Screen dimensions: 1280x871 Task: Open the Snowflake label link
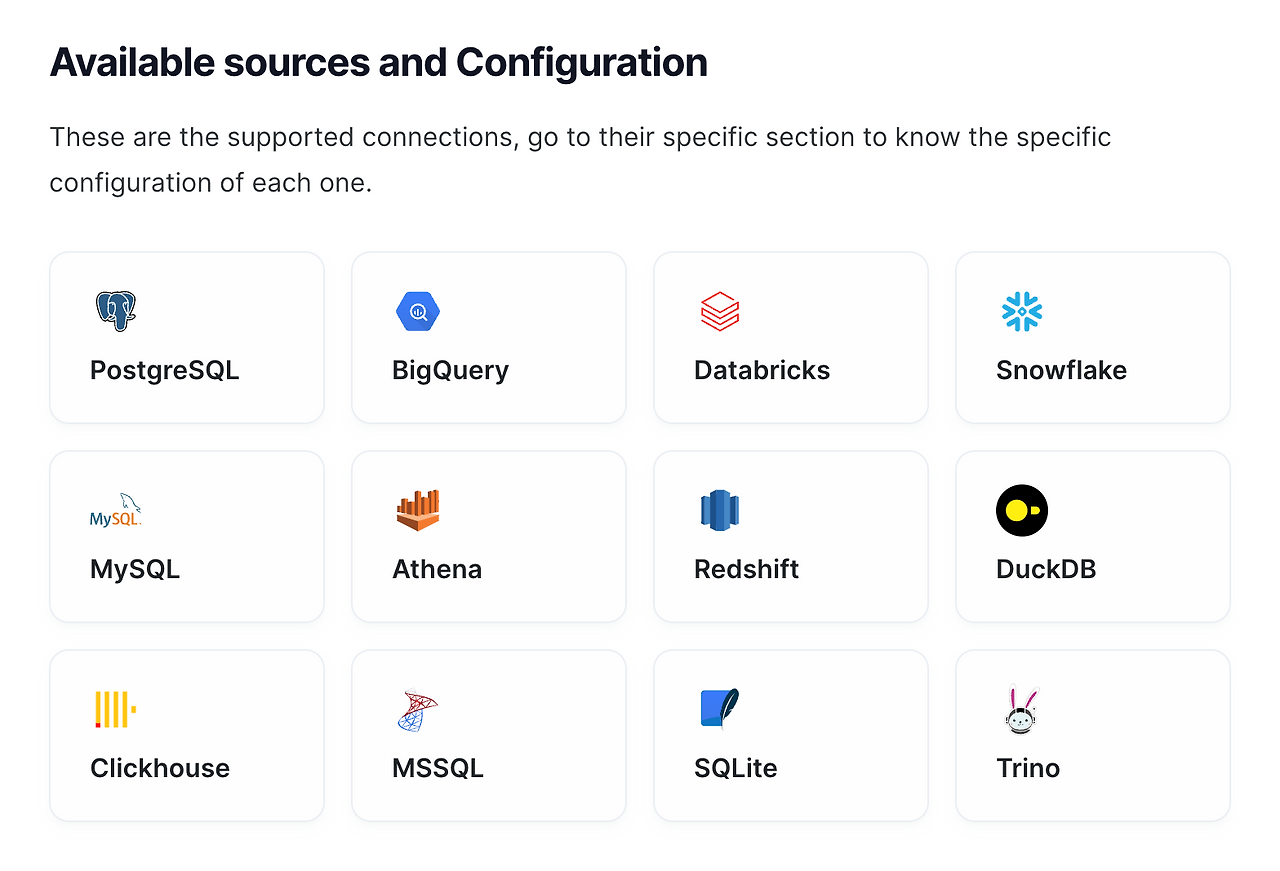pos(1061,370)
